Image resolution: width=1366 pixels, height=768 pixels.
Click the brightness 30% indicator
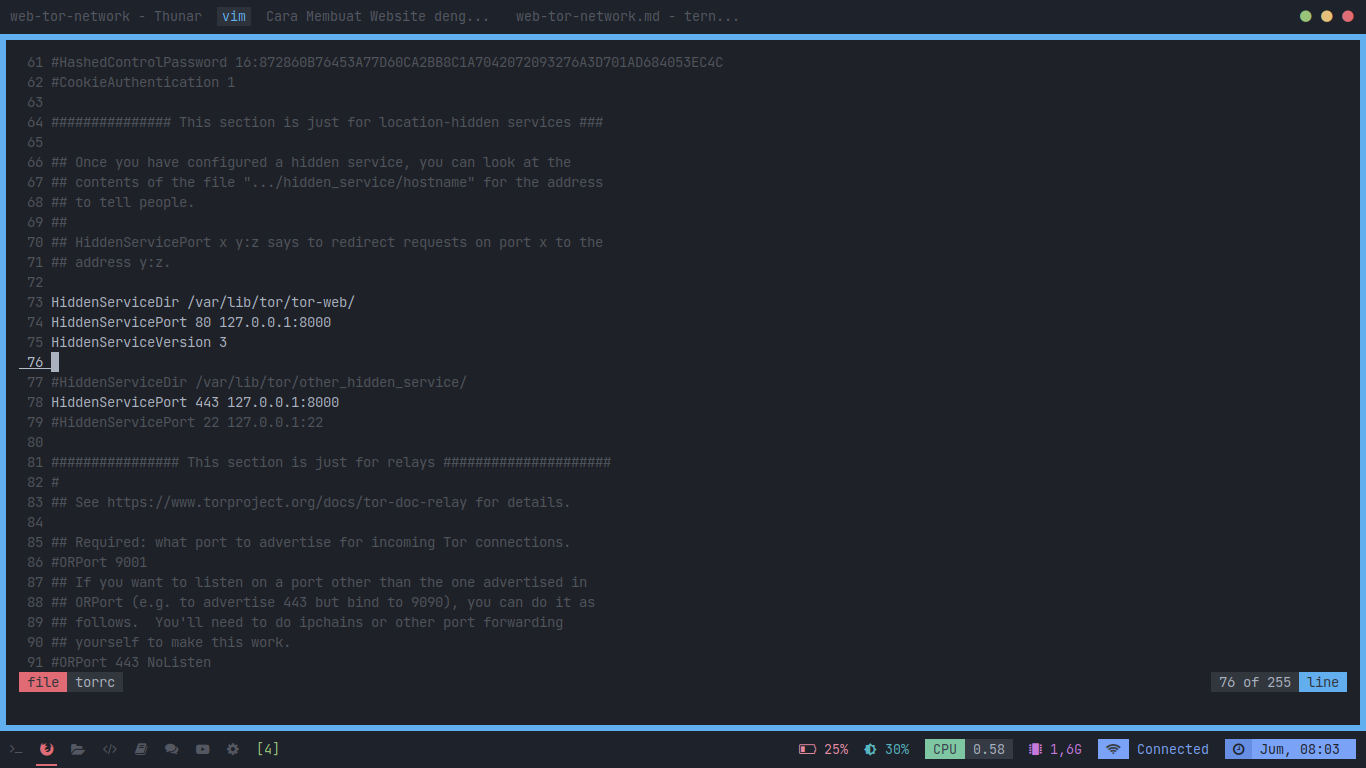(x=887, y=749)
